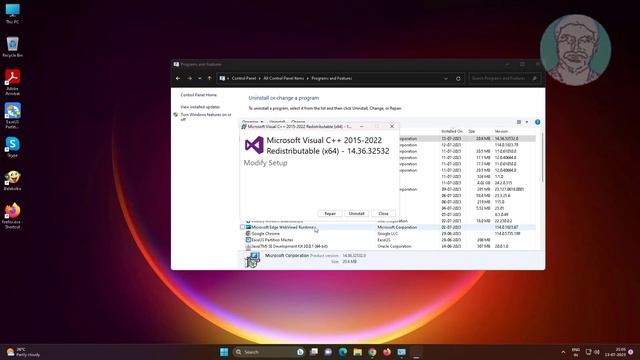
Task: Click the Size column header
Action: [x=472, y=131]
